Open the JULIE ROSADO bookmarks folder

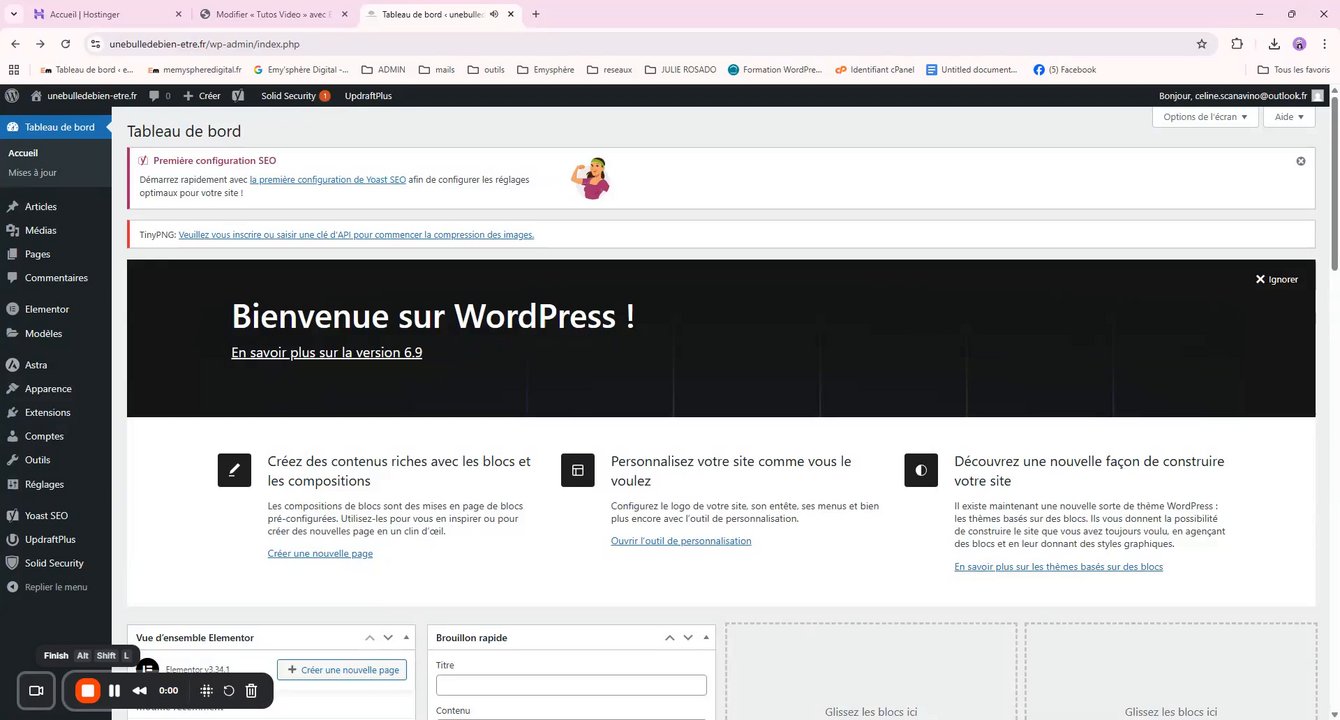pos(681,70)
